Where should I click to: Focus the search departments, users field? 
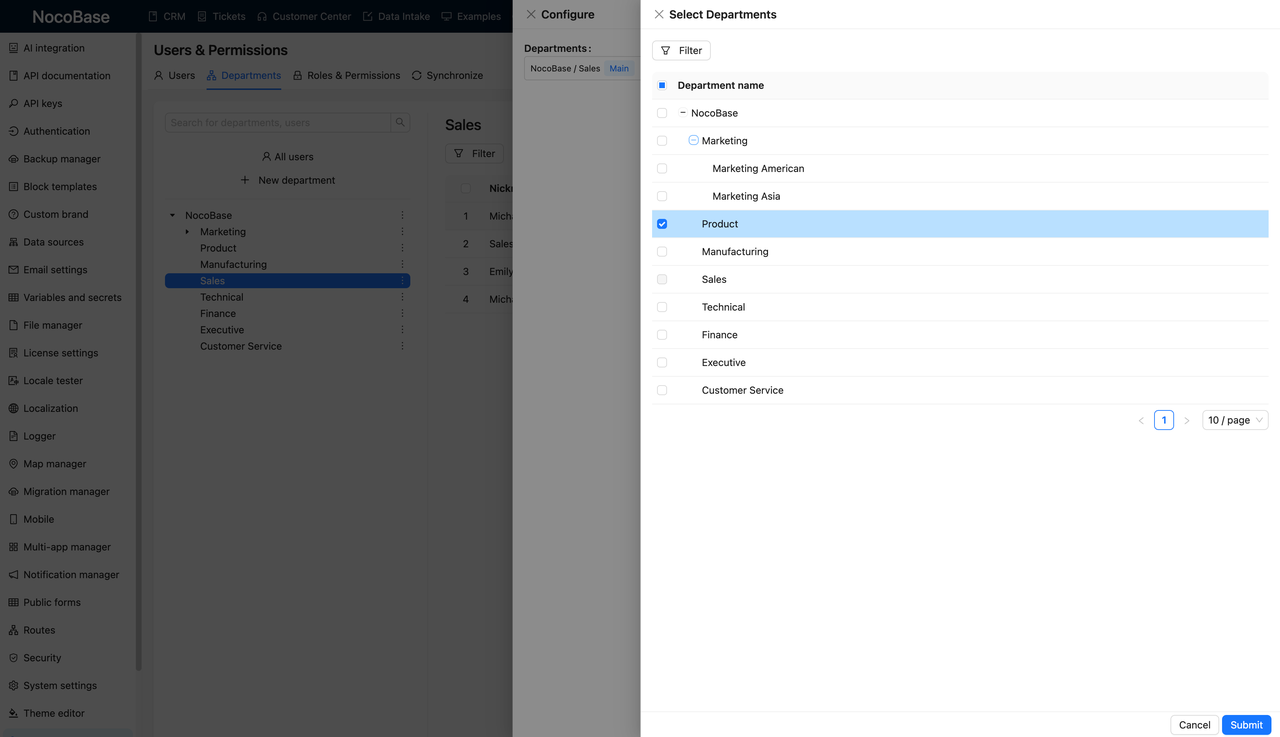click(278, 123)
